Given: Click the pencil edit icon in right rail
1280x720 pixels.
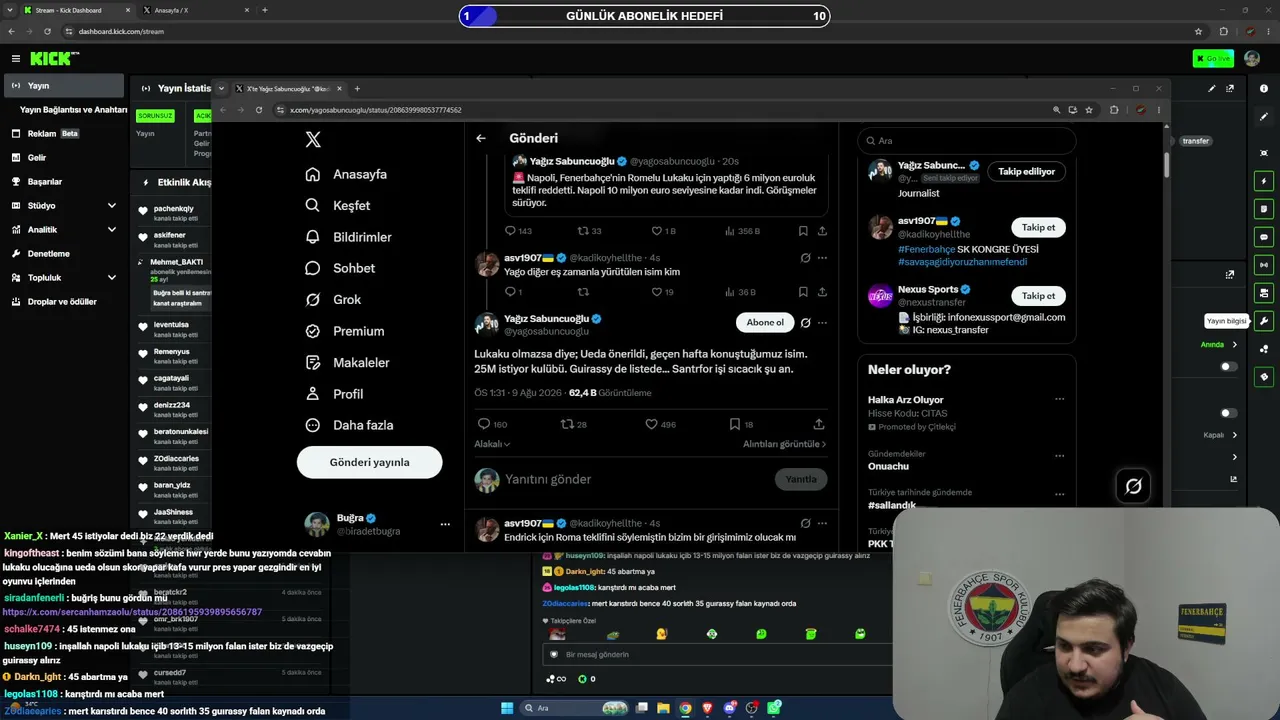Looking at the screenshot, I should click(x=1264, y=117).
